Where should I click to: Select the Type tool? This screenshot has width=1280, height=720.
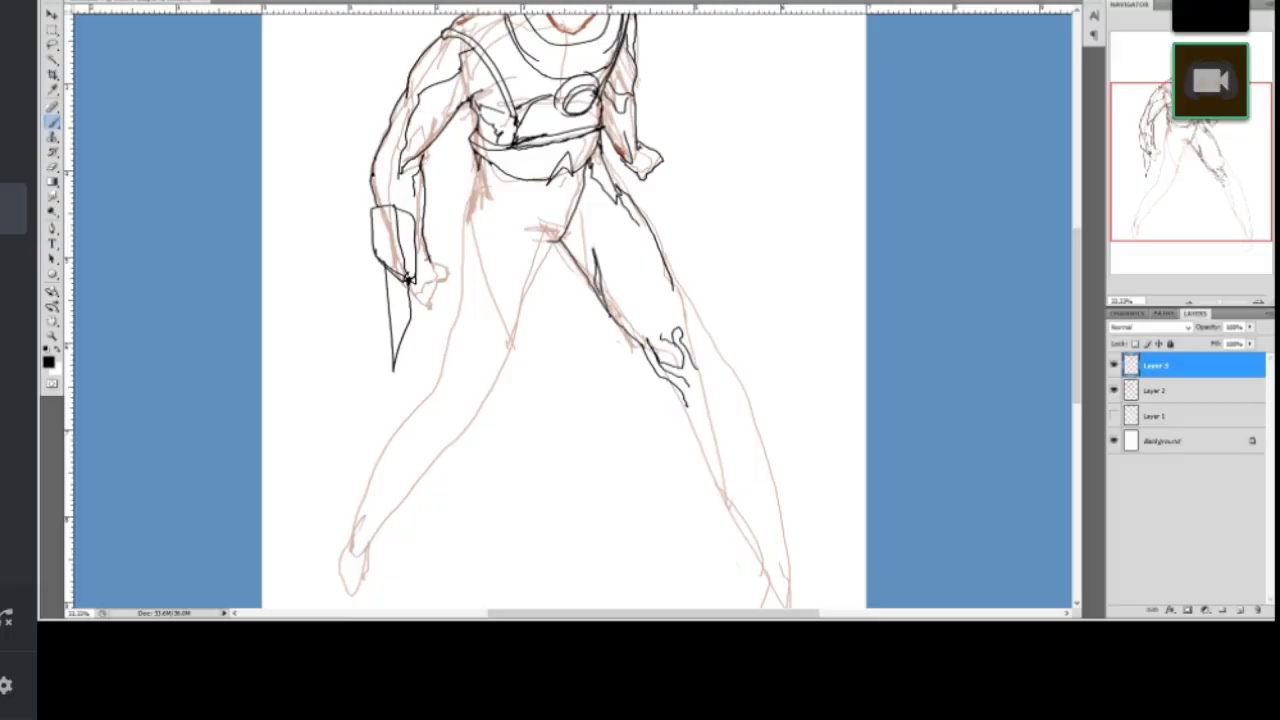tap(52, 243)
